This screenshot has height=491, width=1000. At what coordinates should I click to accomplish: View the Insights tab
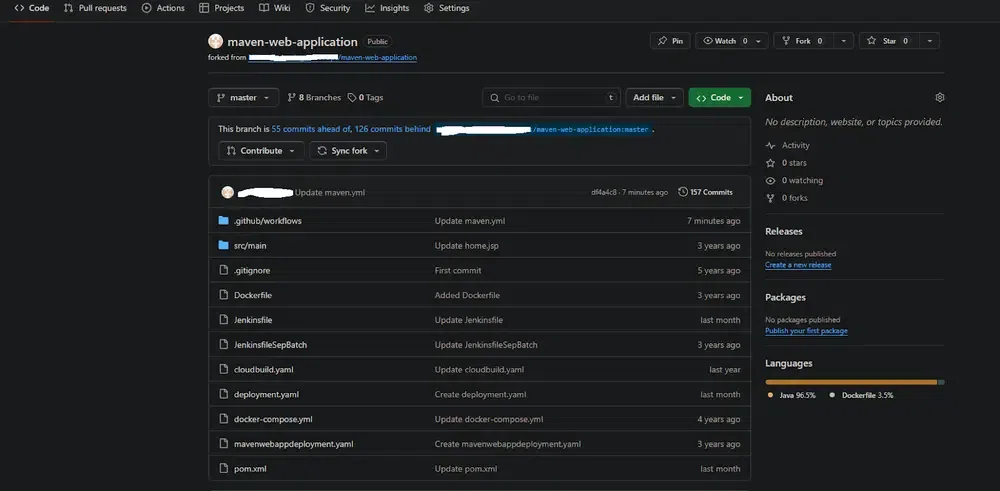[387, 8]
